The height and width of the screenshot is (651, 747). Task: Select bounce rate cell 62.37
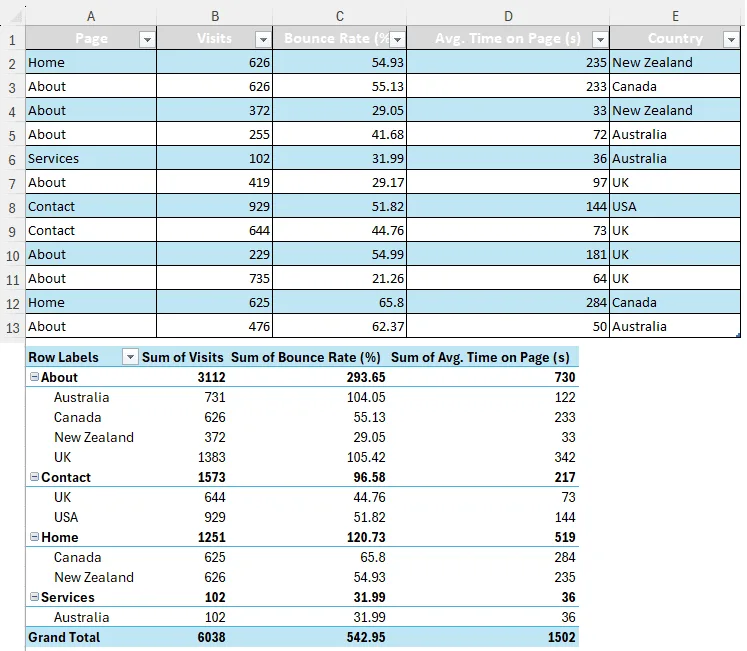coord(340,326)
